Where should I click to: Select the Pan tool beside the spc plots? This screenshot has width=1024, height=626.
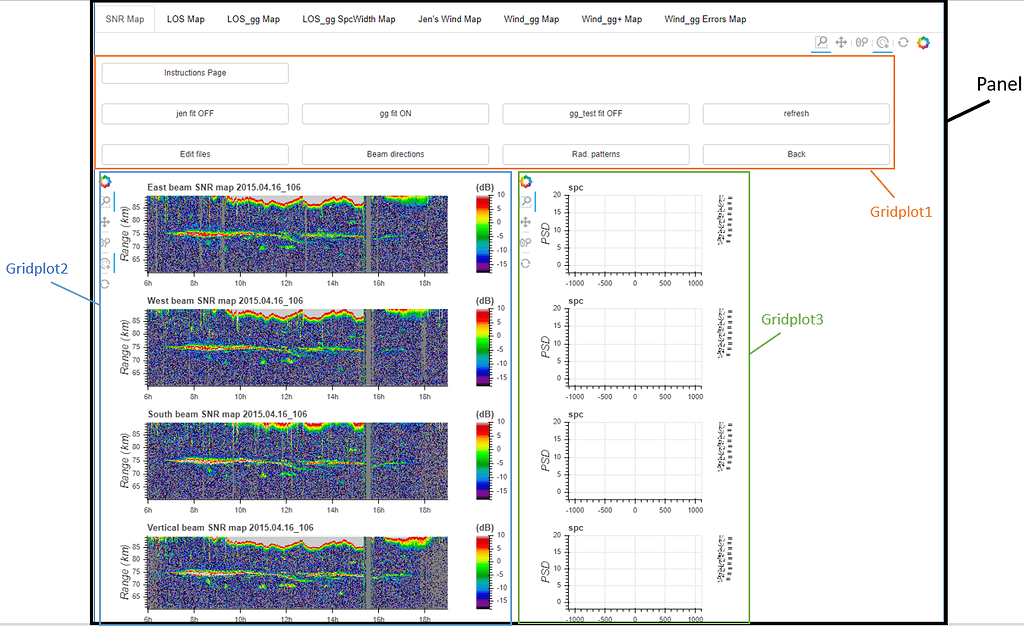[526, 222]
